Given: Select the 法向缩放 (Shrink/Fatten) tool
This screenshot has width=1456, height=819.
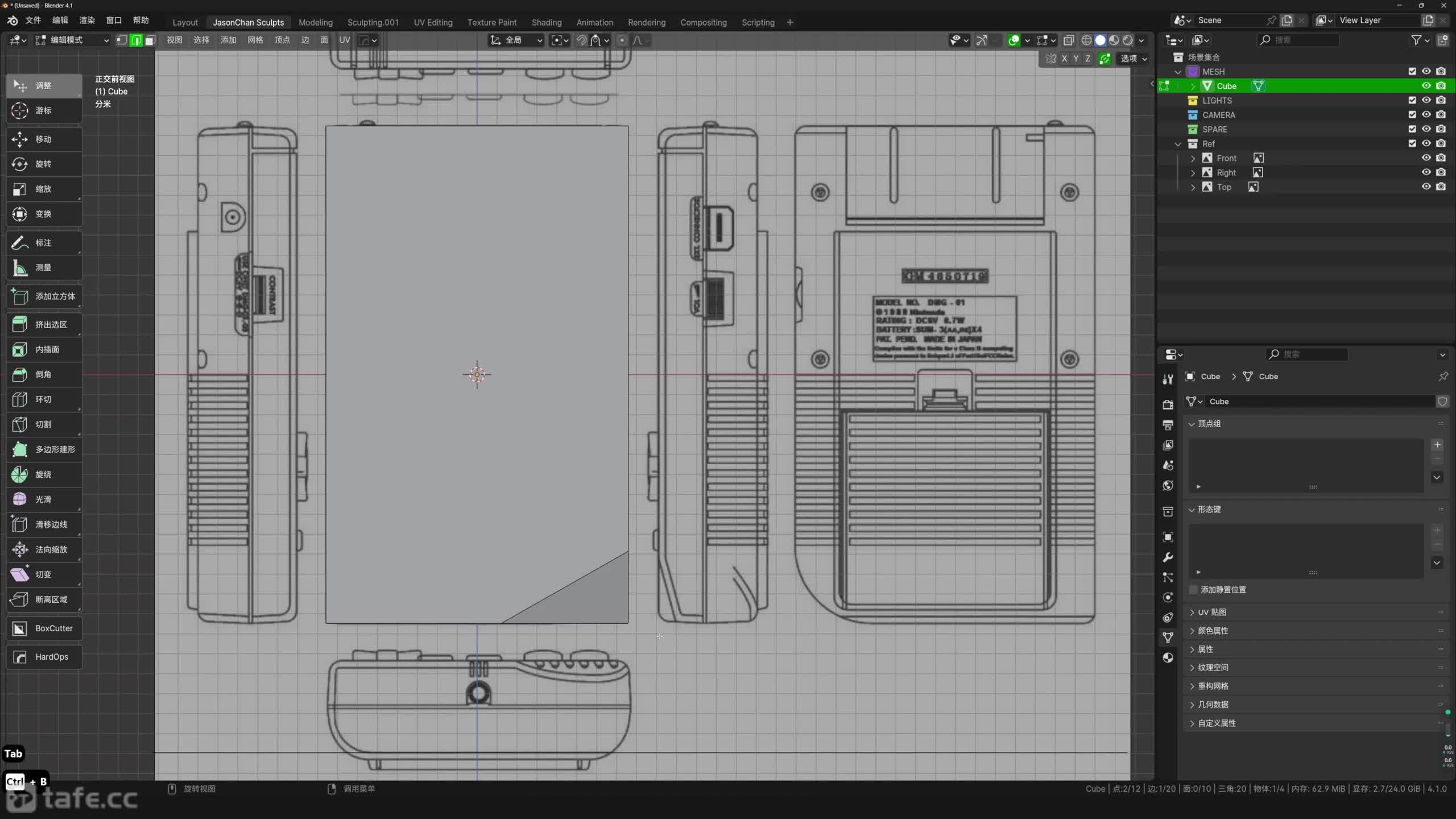Looking at the screenshot, I should click(44, 549).
